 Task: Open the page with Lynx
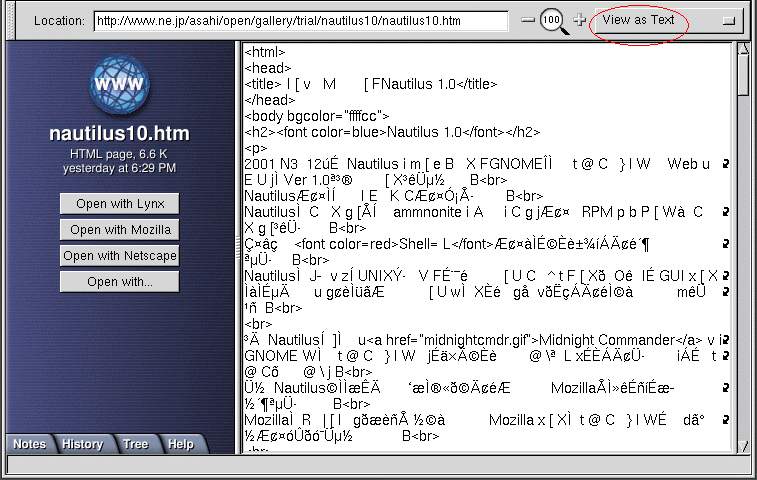pyautogui.click(x=120, y=204)
